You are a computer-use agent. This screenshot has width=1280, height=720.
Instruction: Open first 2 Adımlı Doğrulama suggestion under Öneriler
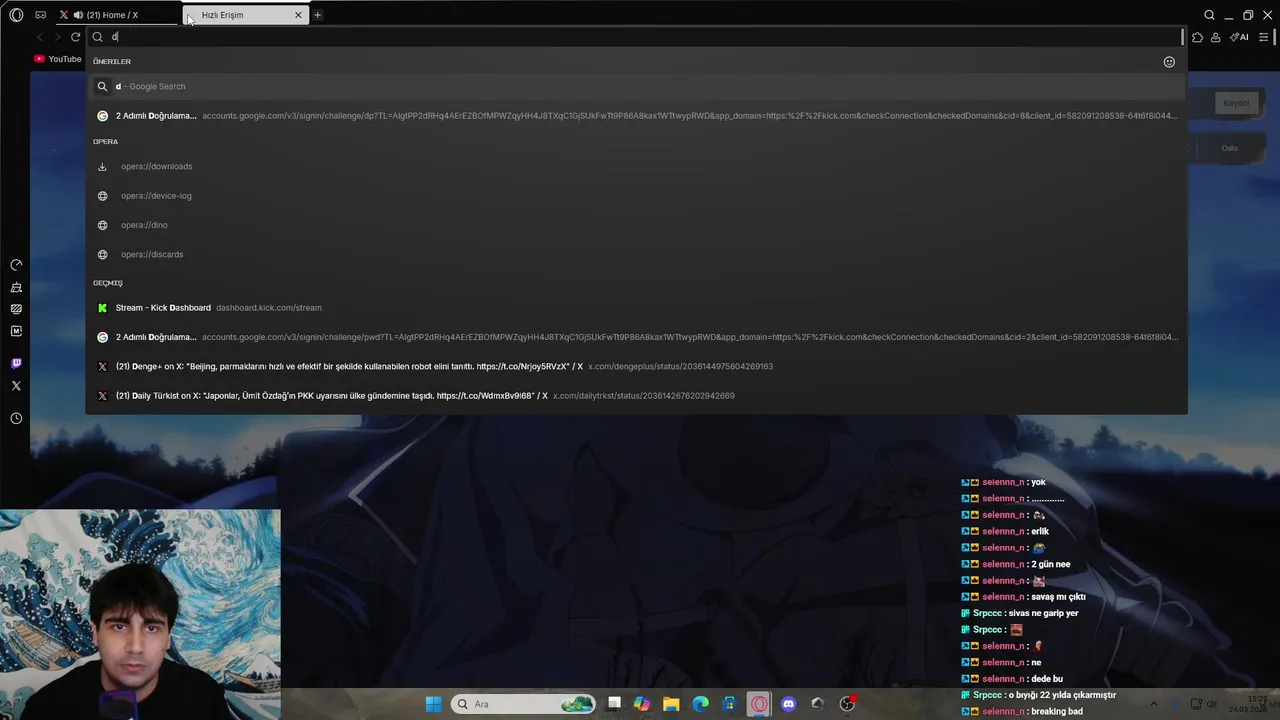[x=636, y=116]
